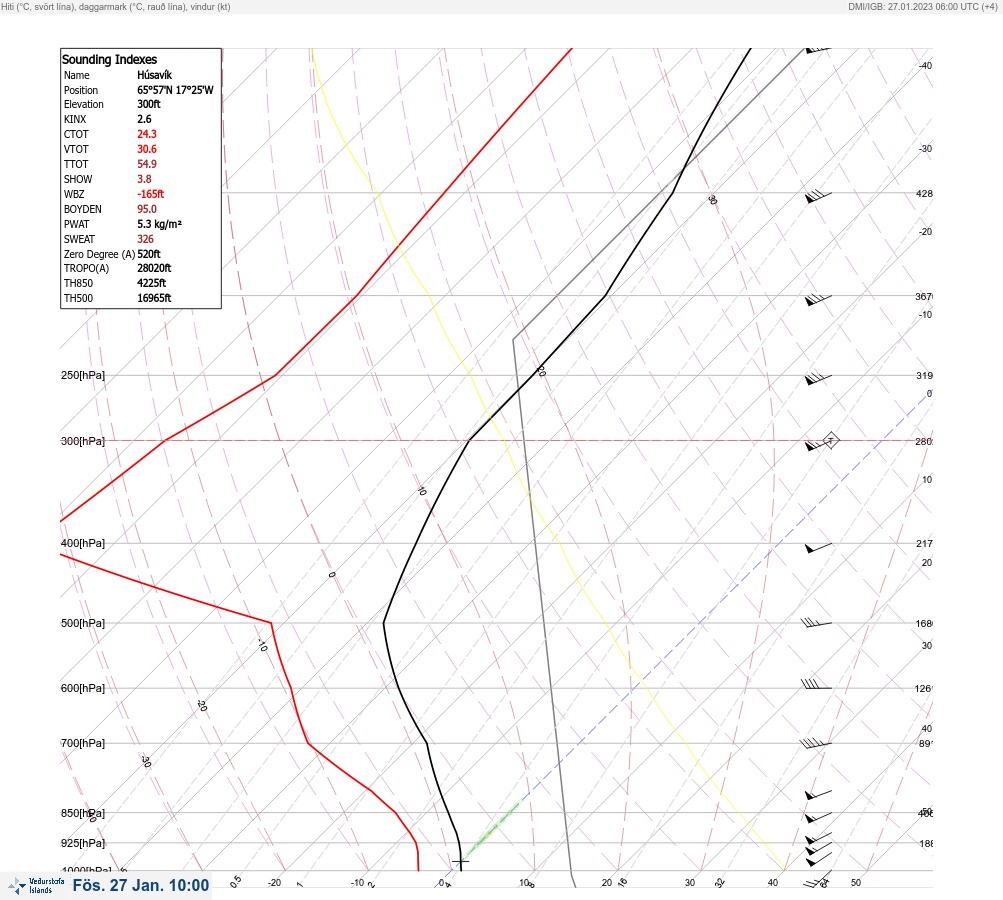Viewport: 1003px width, 900px height.
Task: Click the SHOW value 3.8
Action: point(144,179)
